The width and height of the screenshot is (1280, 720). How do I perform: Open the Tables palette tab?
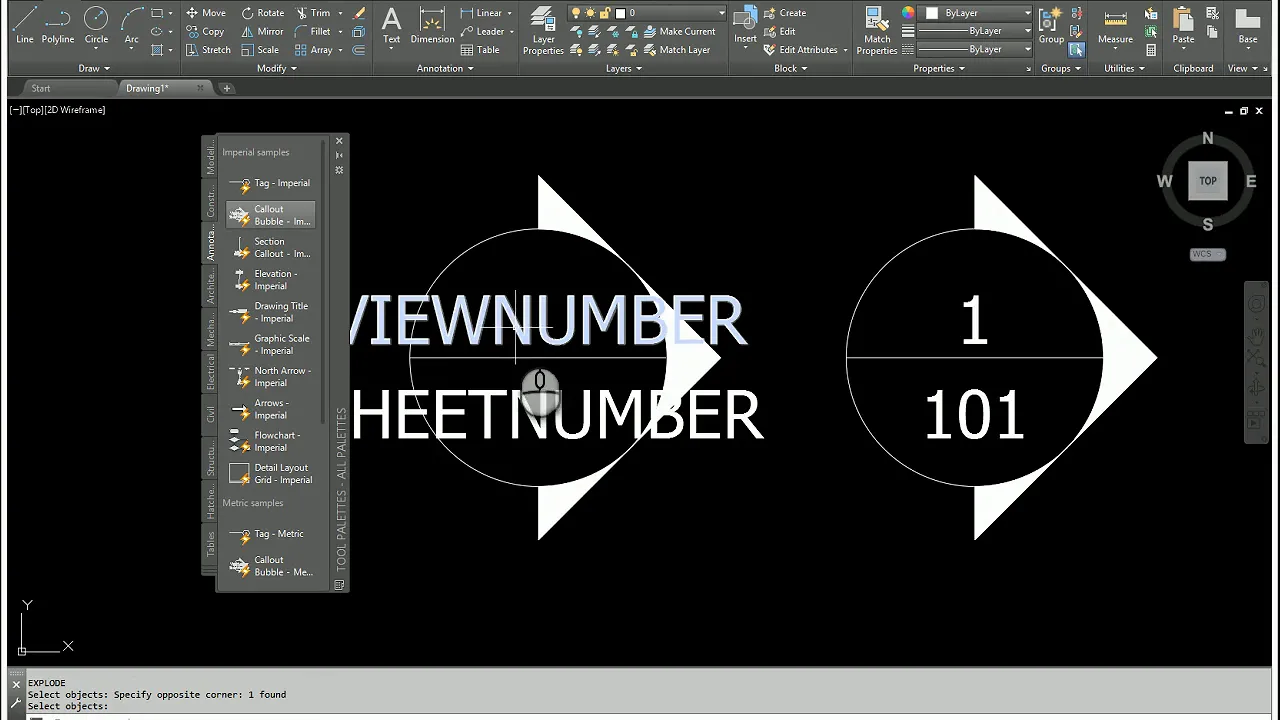(x=210, y=544)
